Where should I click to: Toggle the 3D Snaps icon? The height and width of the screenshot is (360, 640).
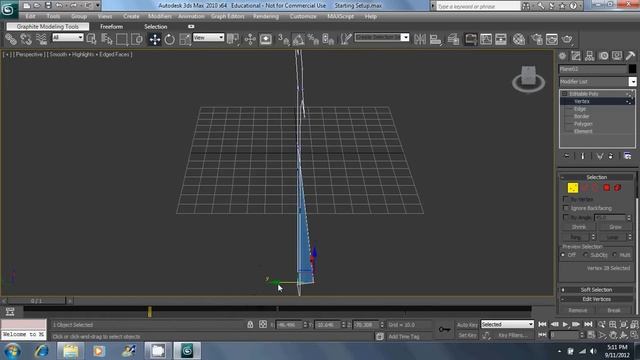pyautogui.click(x=283, y=39)
